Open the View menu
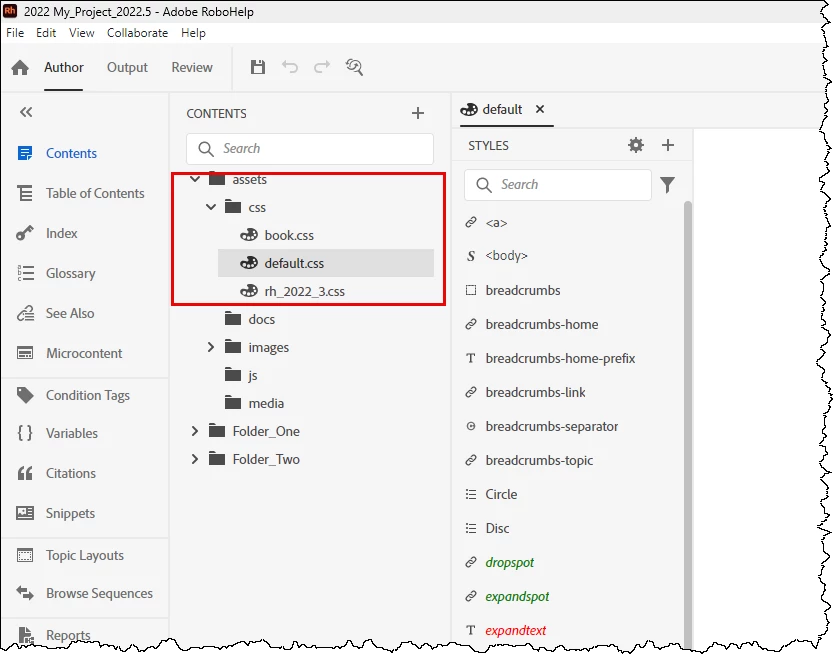835x656 pixels. 81,33
